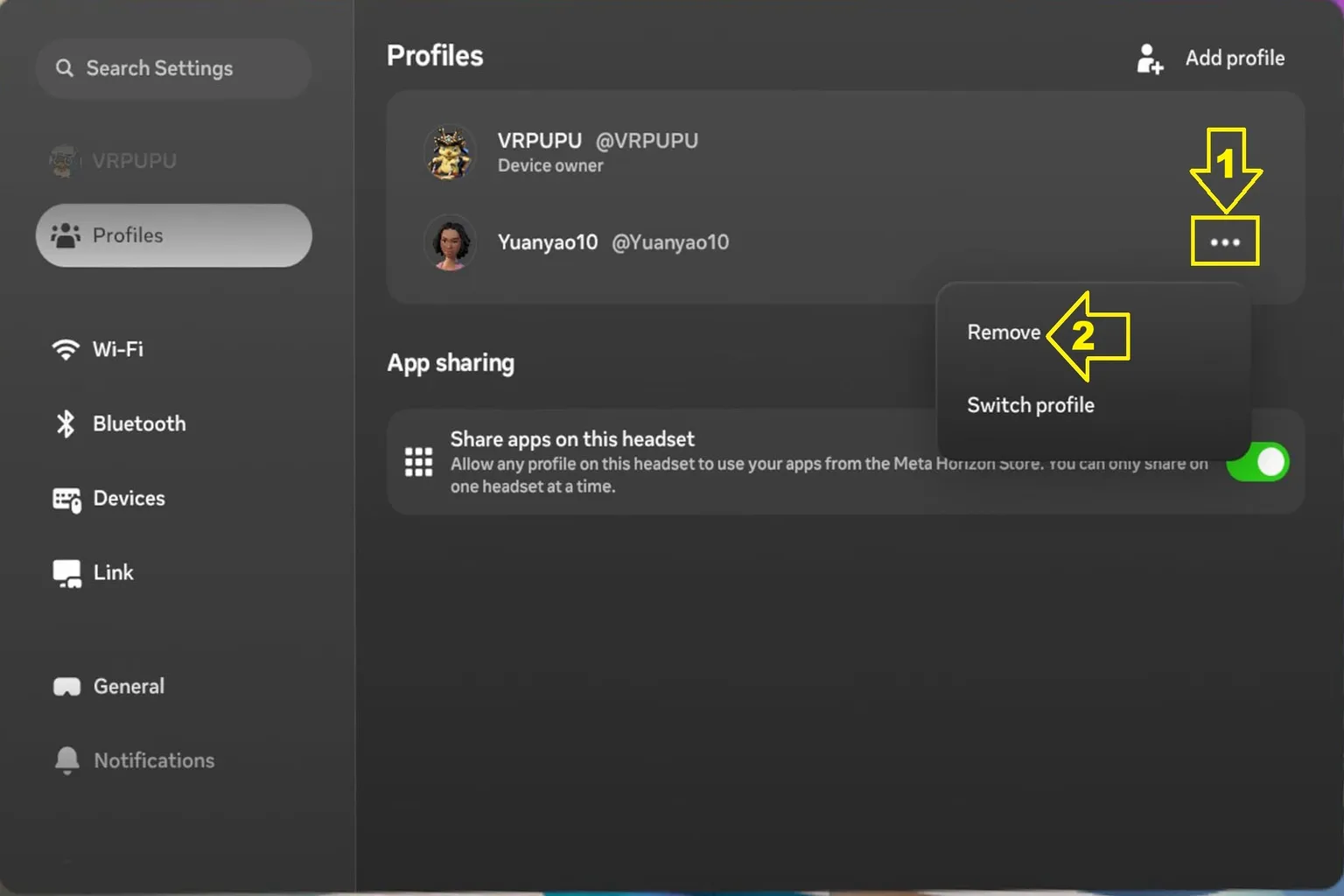Click the Profiles page heading
The height and width of the screenshot is (896, 1344).
(435, 56)
